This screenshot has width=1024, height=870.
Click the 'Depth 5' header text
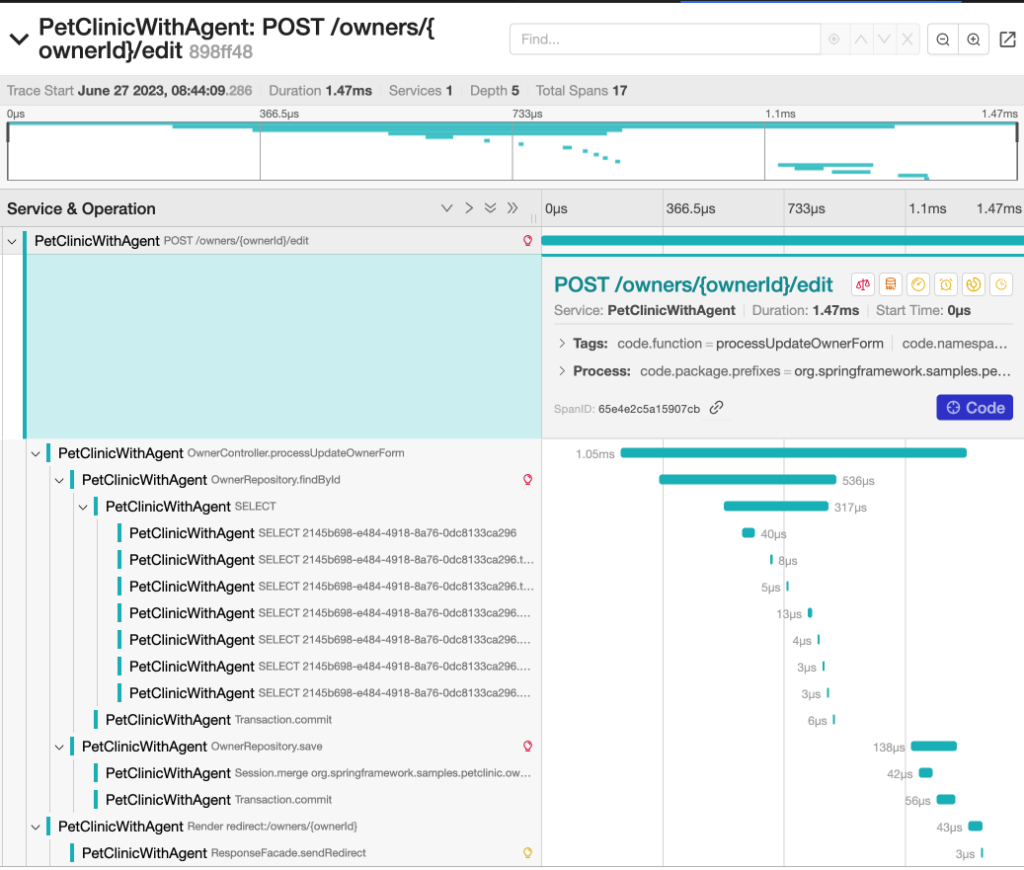pyautogui.click(x=494, y=91)
